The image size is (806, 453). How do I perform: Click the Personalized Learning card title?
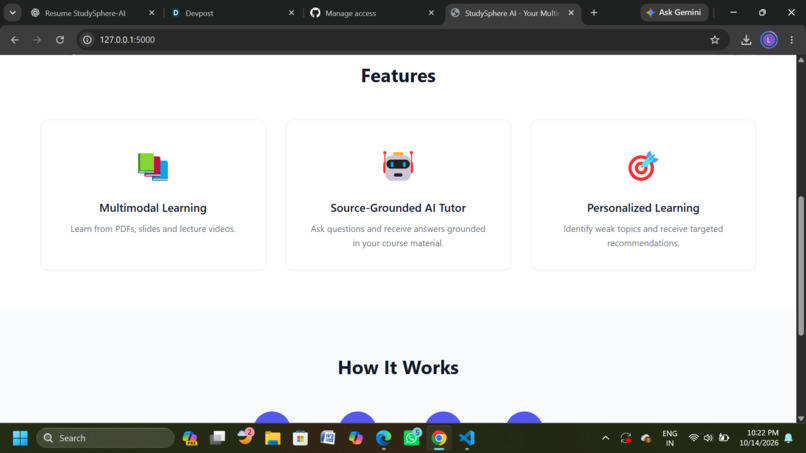pyautogui.click(x=643, y=208)
